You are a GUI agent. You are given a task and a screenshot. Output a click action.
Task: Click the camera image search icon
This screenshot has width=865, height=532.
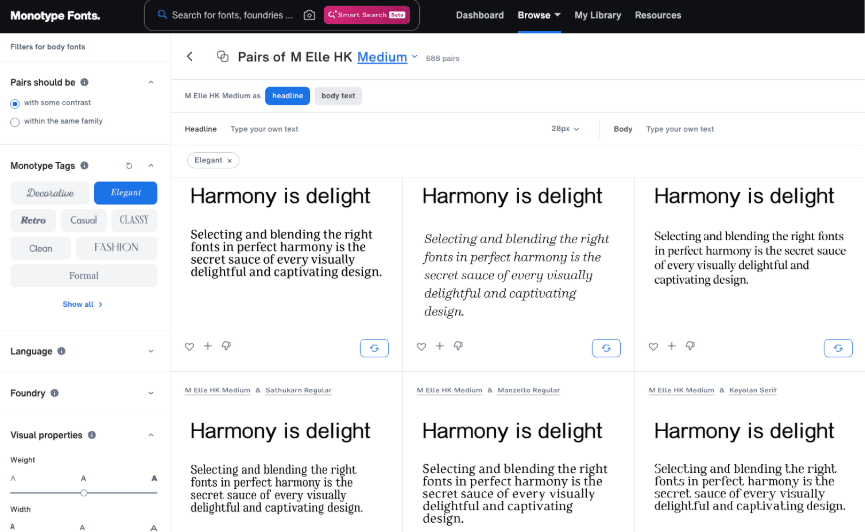coord(310,15)
